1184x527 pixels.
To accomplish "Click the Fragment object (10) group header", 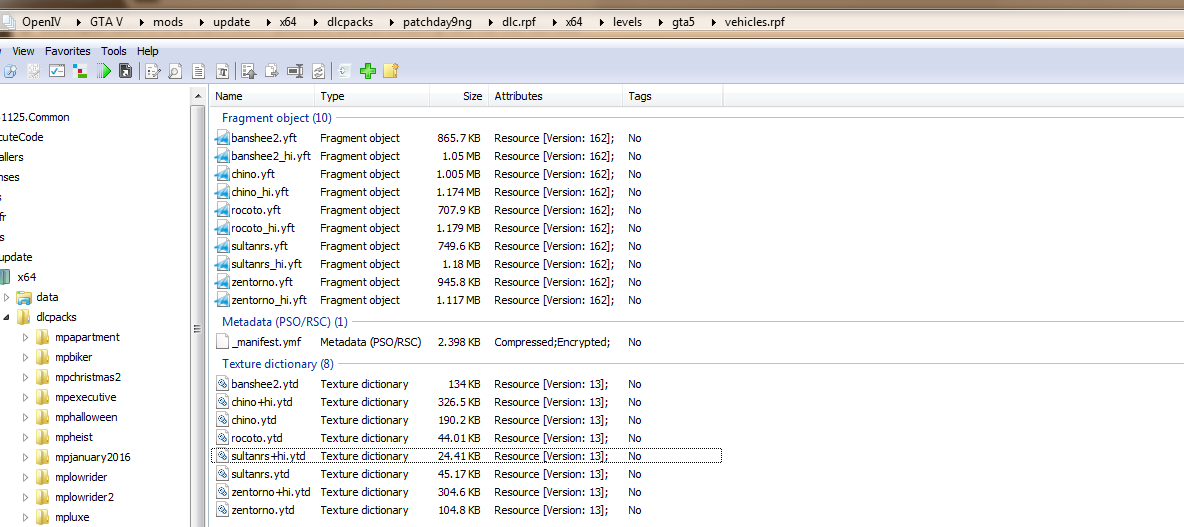I will click(276, 118).
